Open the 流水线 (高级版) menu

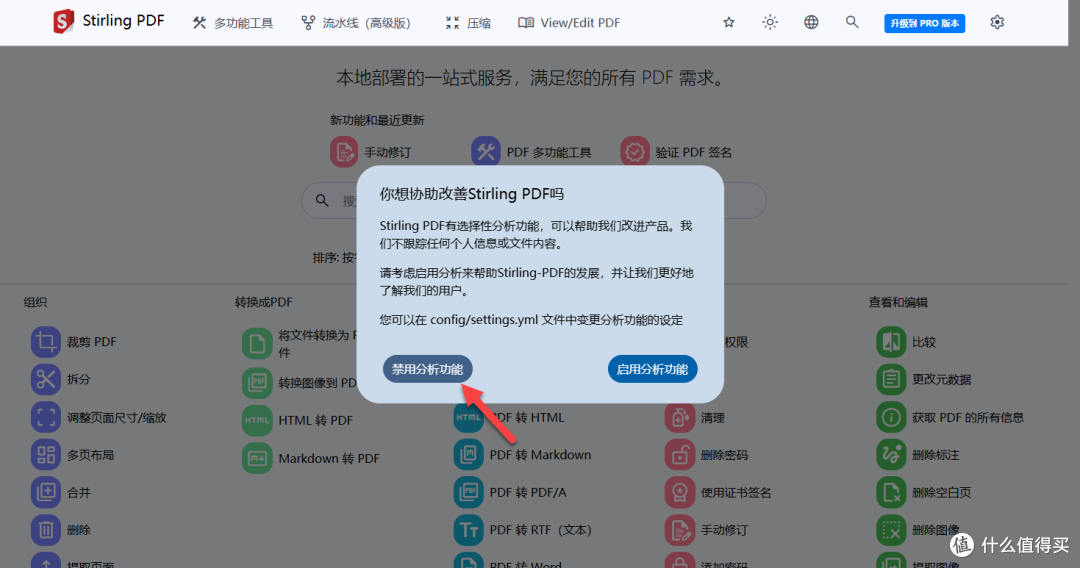[x=356, y=23]
